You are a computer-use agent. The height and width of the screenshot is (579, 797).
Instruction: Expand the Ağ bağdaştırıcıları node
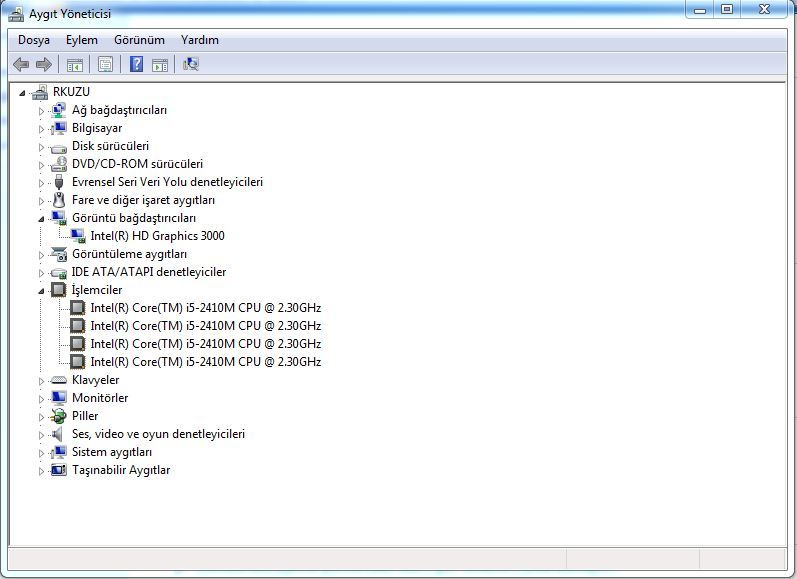(42, 111)
